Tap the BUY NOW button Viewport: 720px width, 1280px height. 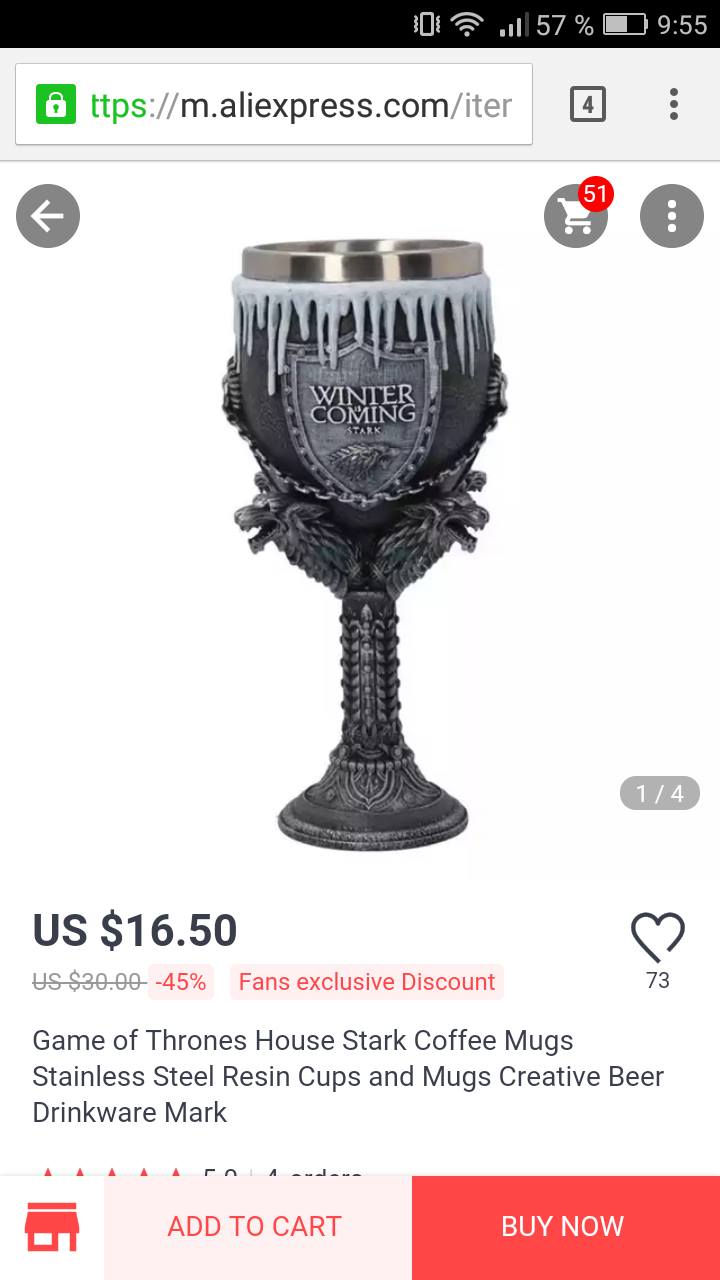563,1227
